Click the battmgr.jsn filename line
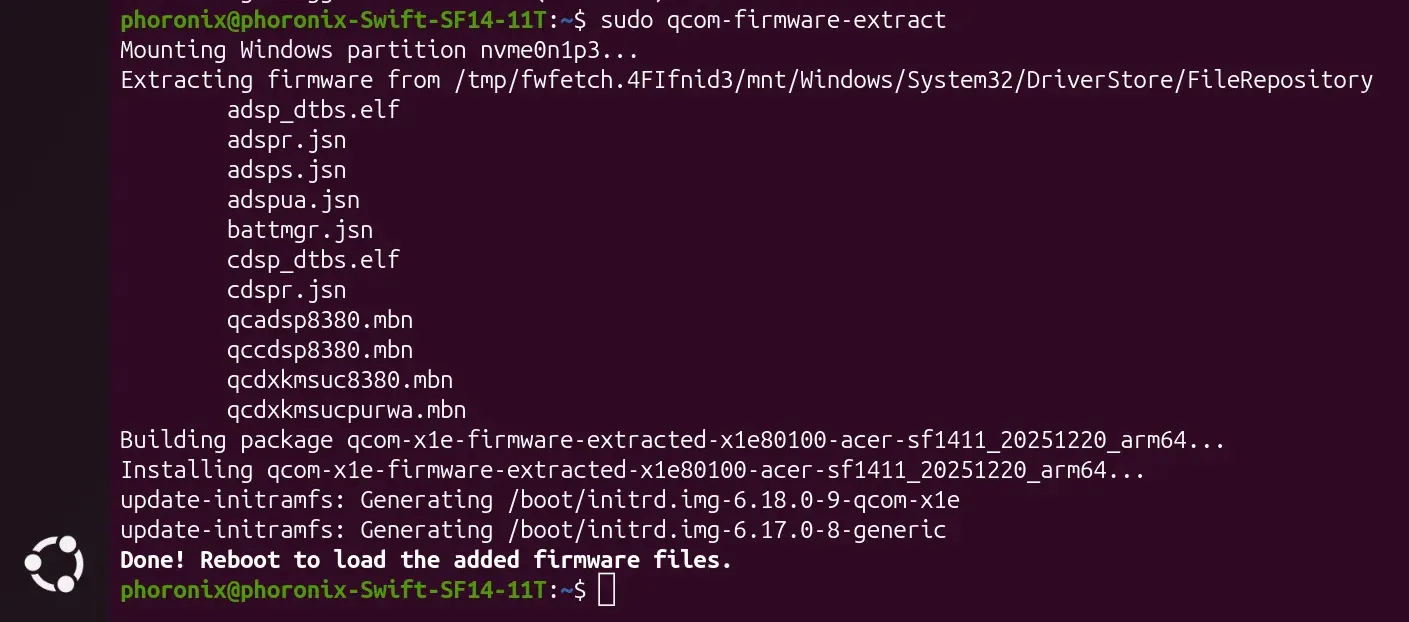This screenshot has height=622, width=1409. click(300, 230)
